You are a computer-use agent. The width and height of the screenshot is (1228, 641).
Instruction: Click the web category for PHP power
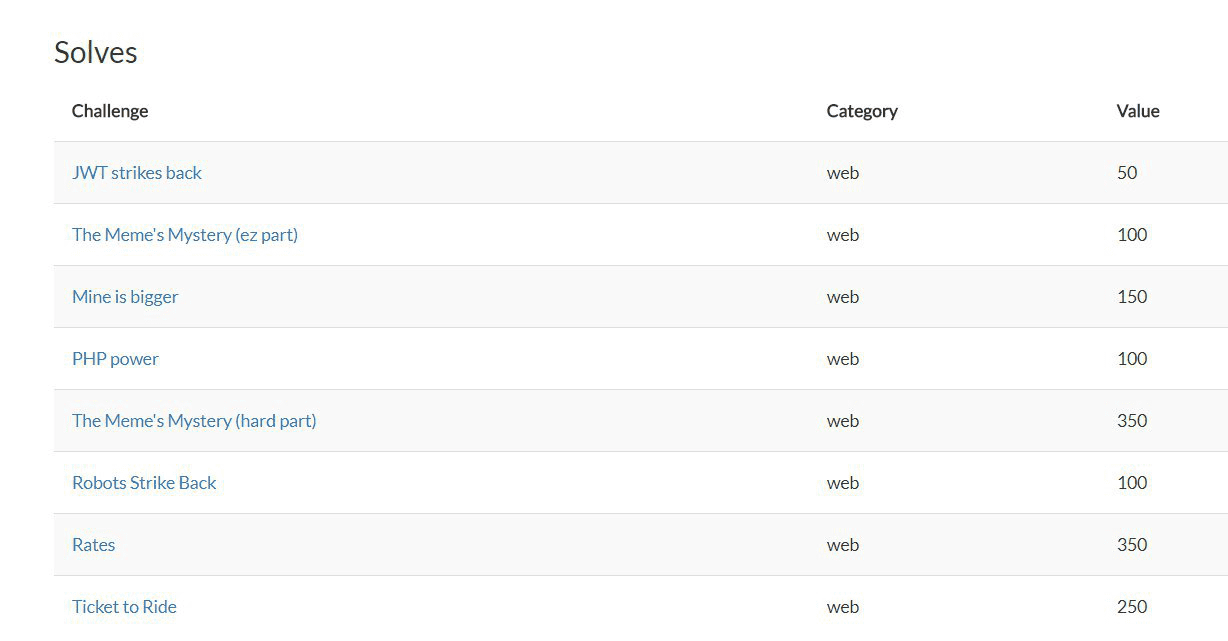coord(843,359)
